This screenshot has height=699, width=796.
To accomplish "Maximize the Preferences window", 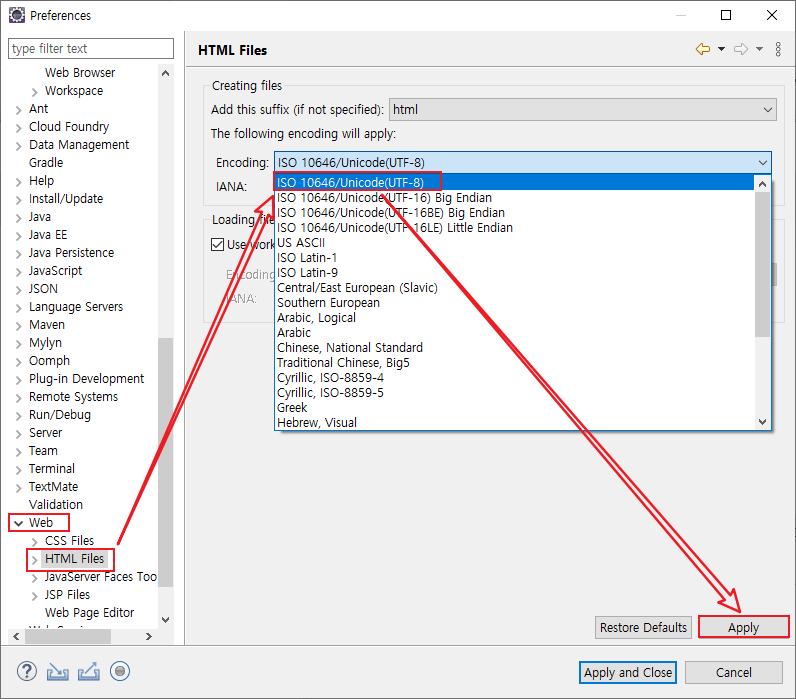I will [x=726, y=15].
